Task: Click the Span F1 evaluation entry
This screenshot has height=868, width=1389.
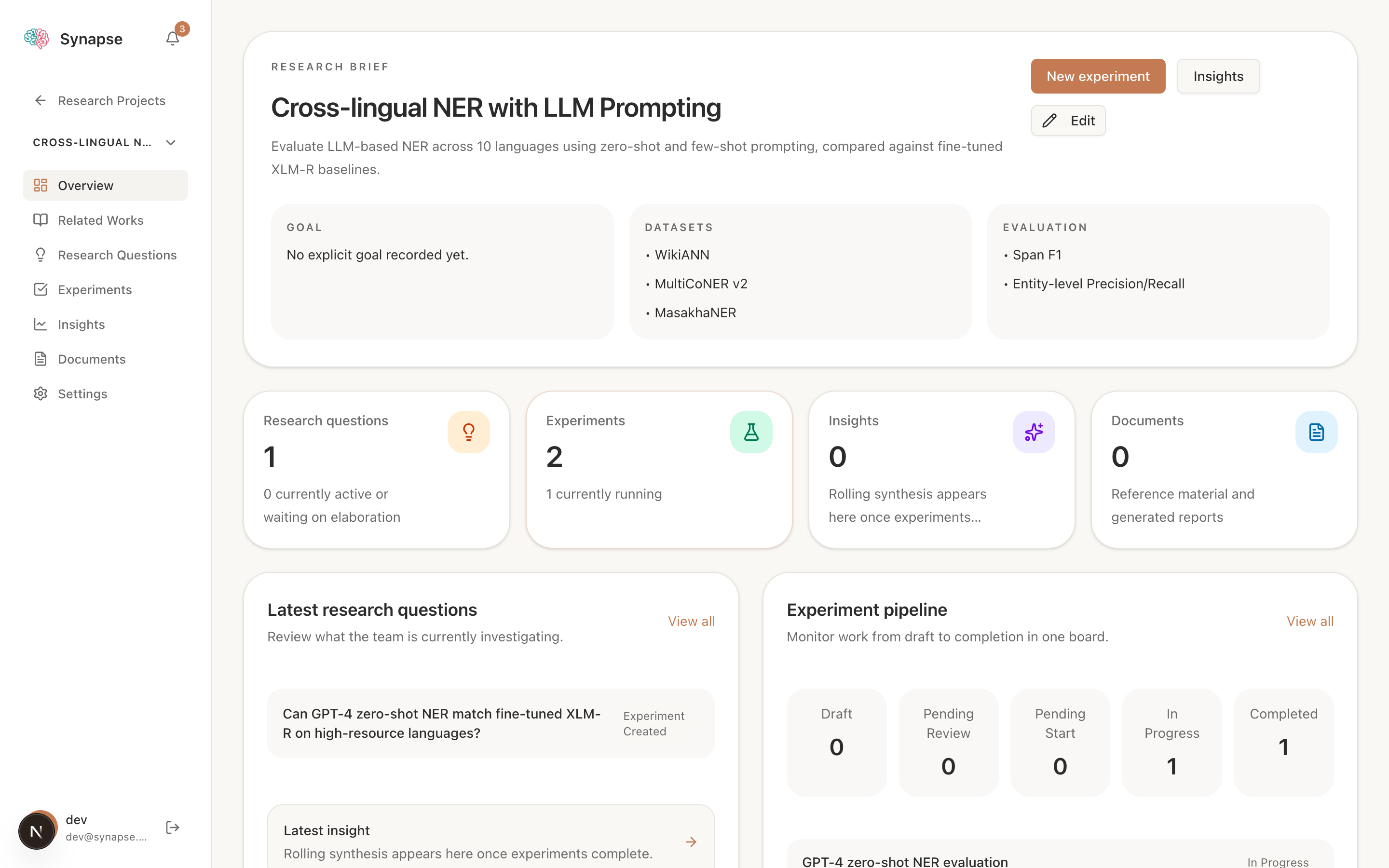Action: tap(1036, 255)
